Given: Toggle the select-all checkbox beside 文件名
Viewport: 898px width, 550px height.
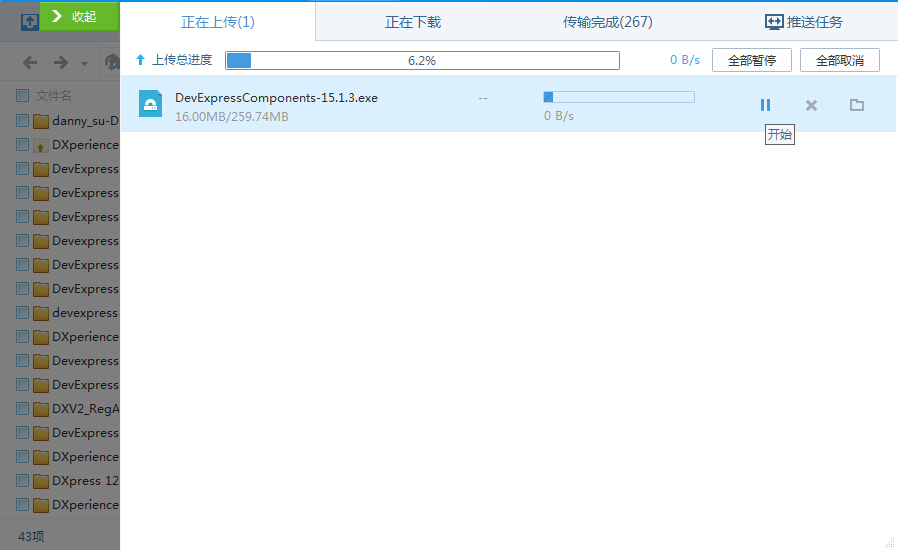Looking at the screenshot, I should [x=22, y=95].
